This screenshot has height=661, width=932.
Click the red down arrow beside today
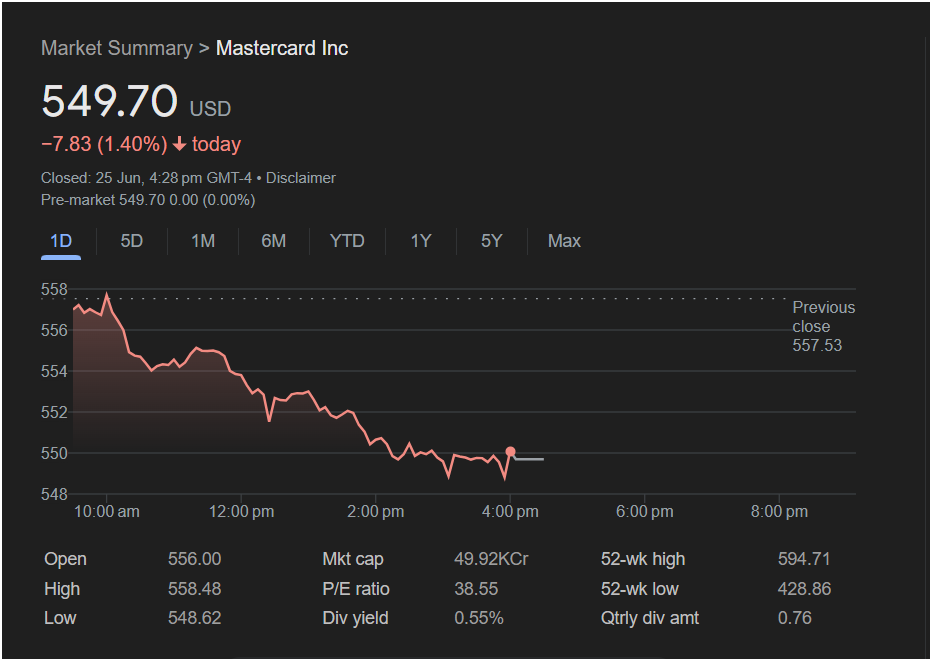coord(180,144)
